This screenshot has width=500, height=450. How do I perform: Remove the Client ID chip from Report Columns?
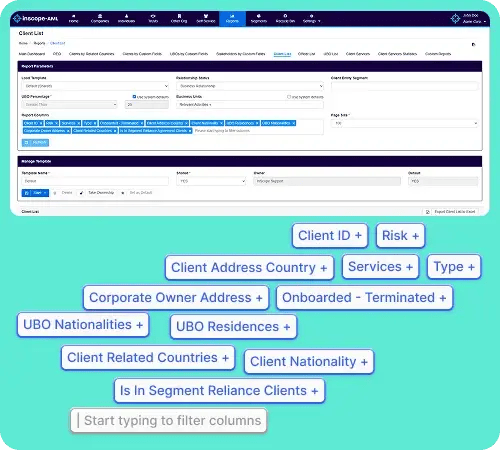[41, 123]
